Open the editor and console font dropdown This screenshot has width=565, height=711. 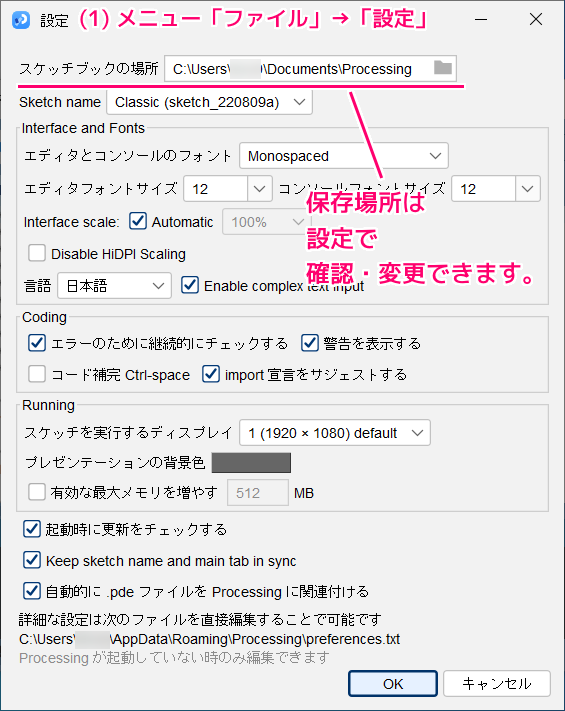344,156
